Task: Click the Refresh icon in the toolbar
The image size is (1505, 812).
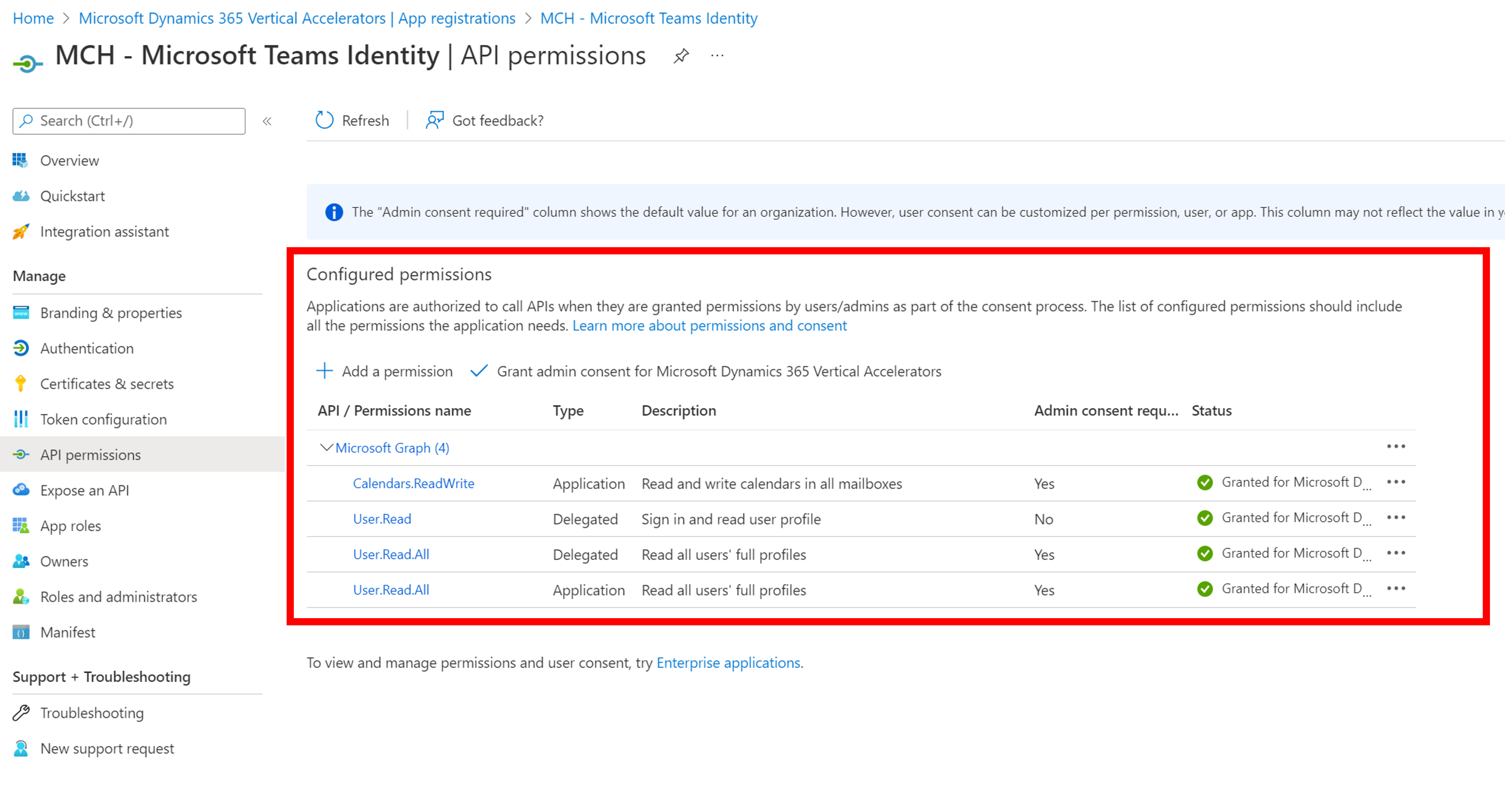Action: pyautogui.click(x=324, y=120)
